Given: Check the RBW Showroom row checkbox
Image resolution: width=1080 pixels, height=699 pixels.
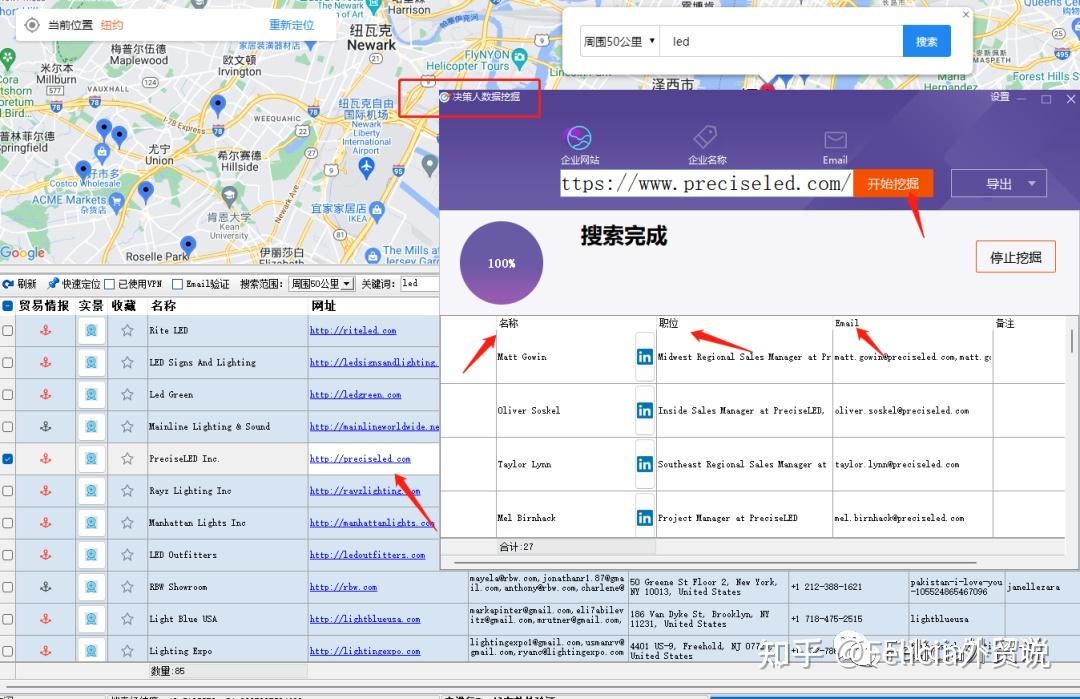Looking at the screenshot, I should [8, 587].
